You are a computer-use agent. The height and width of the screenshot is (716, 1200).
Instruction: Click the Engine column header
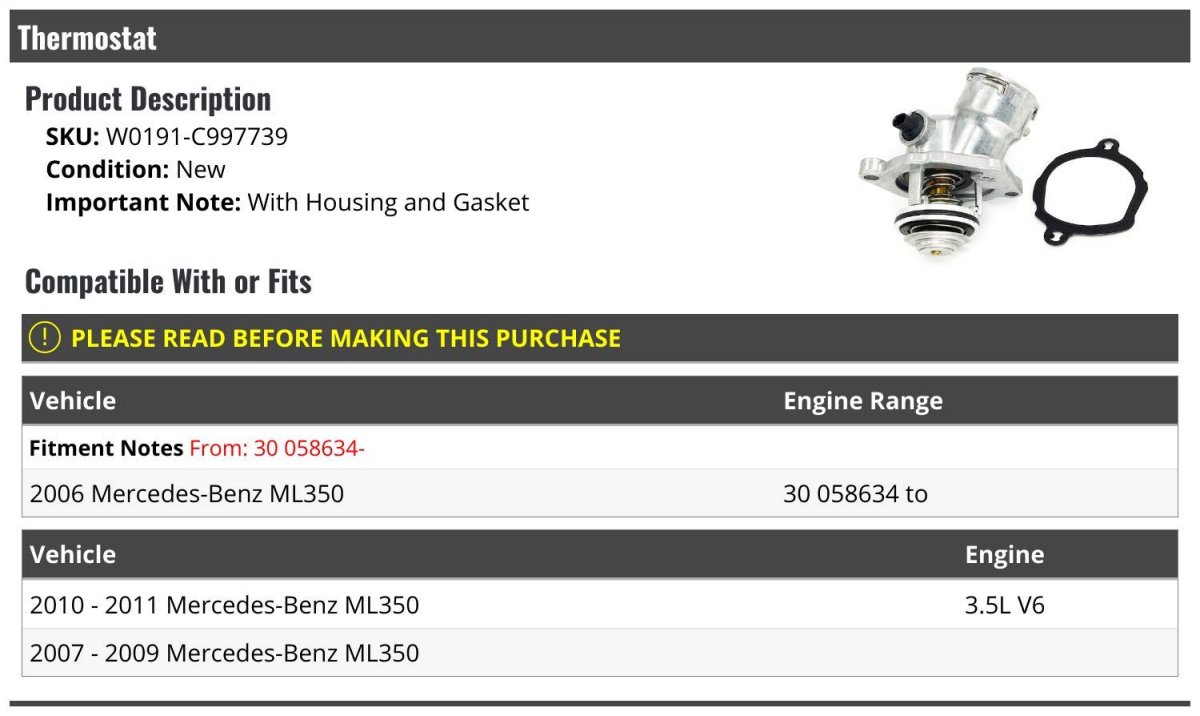pos(1004,555)
